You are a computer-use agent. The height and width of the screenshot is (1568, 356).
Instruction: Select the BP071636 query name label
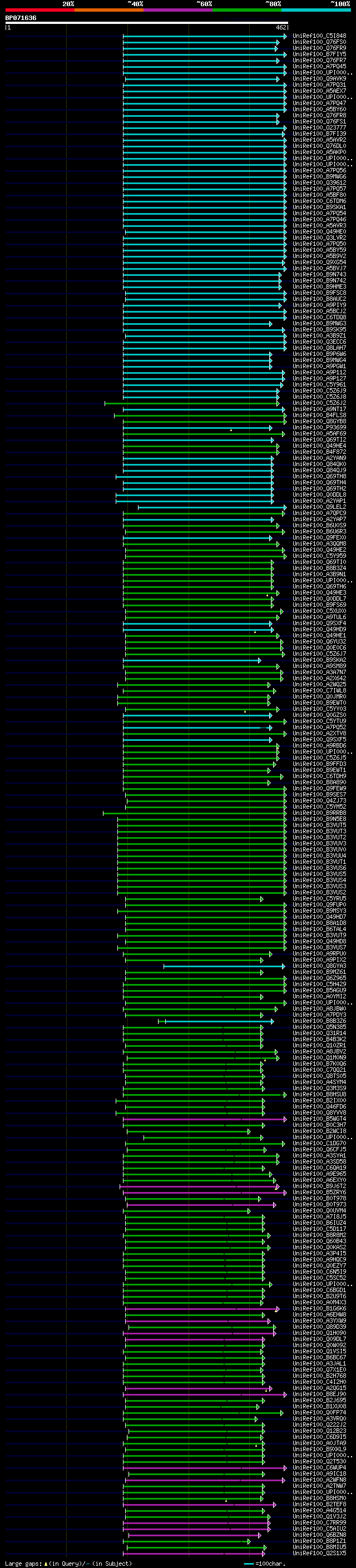(21, 18)
